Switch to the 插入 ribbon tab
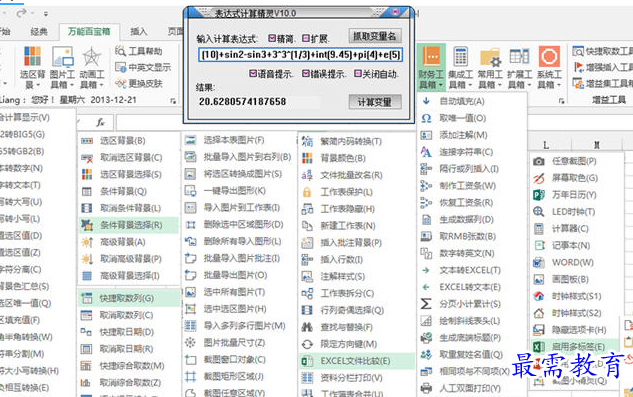 tap(139, 32)
